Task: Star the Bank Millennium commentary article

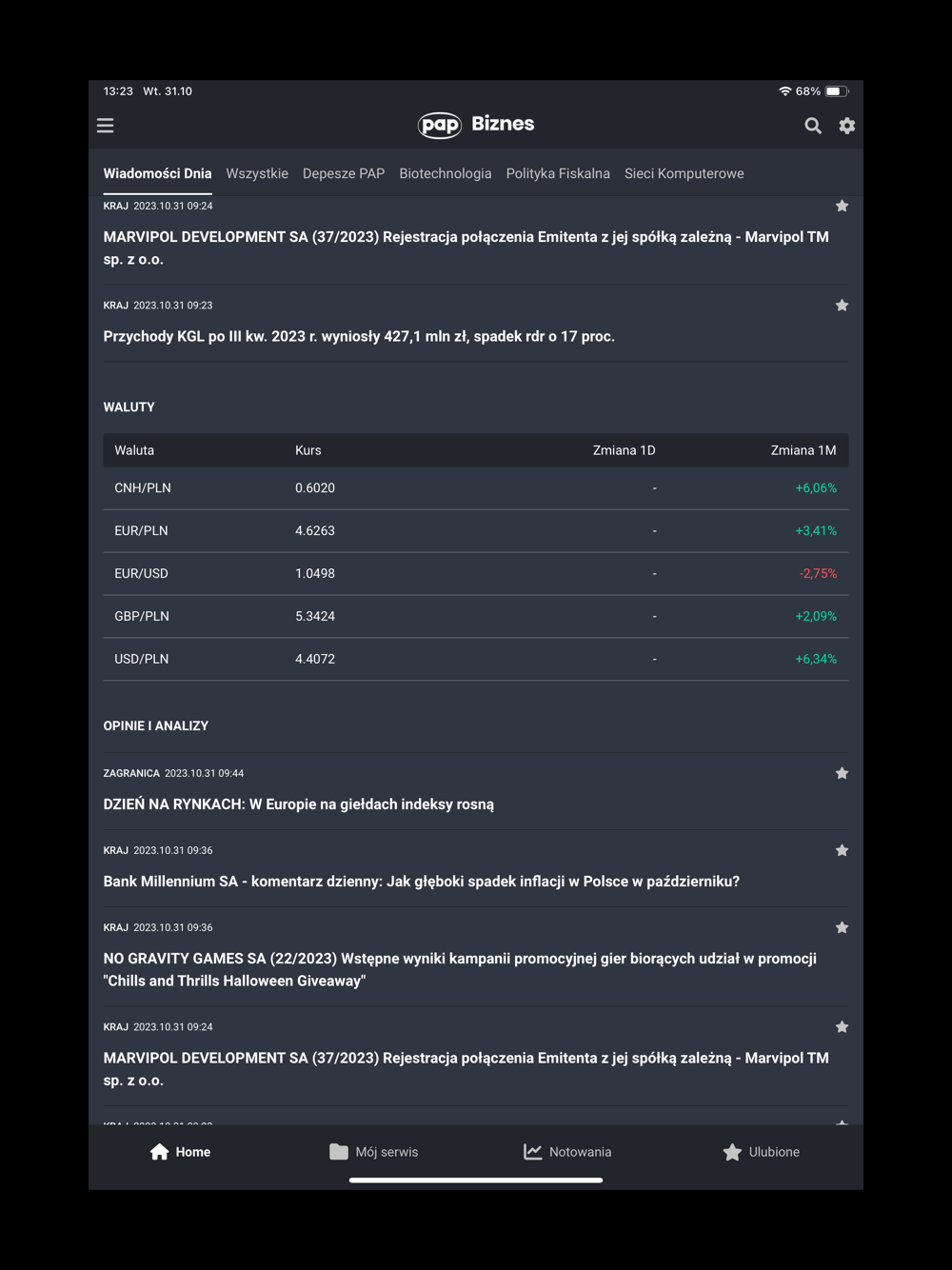Action: pyautogui.click(x=842, y=850)
